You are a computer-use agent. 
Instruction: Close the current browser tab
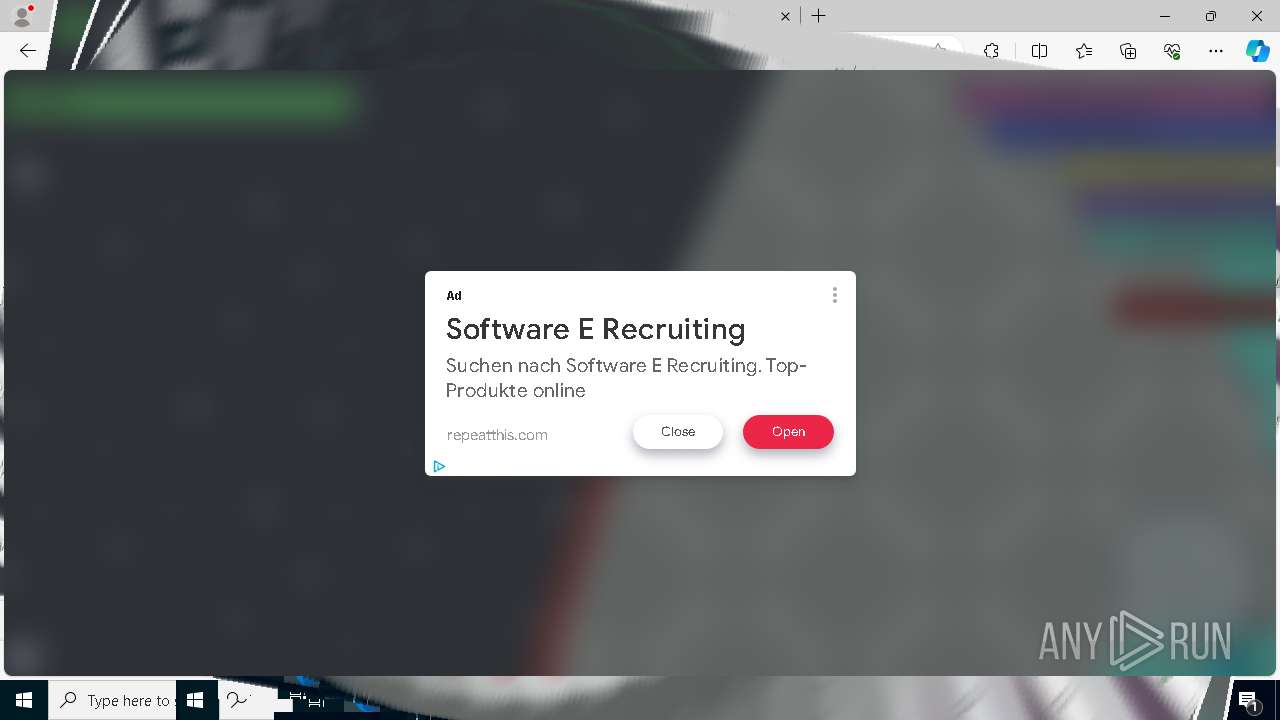pyautogui.click(x=785, y=16)
